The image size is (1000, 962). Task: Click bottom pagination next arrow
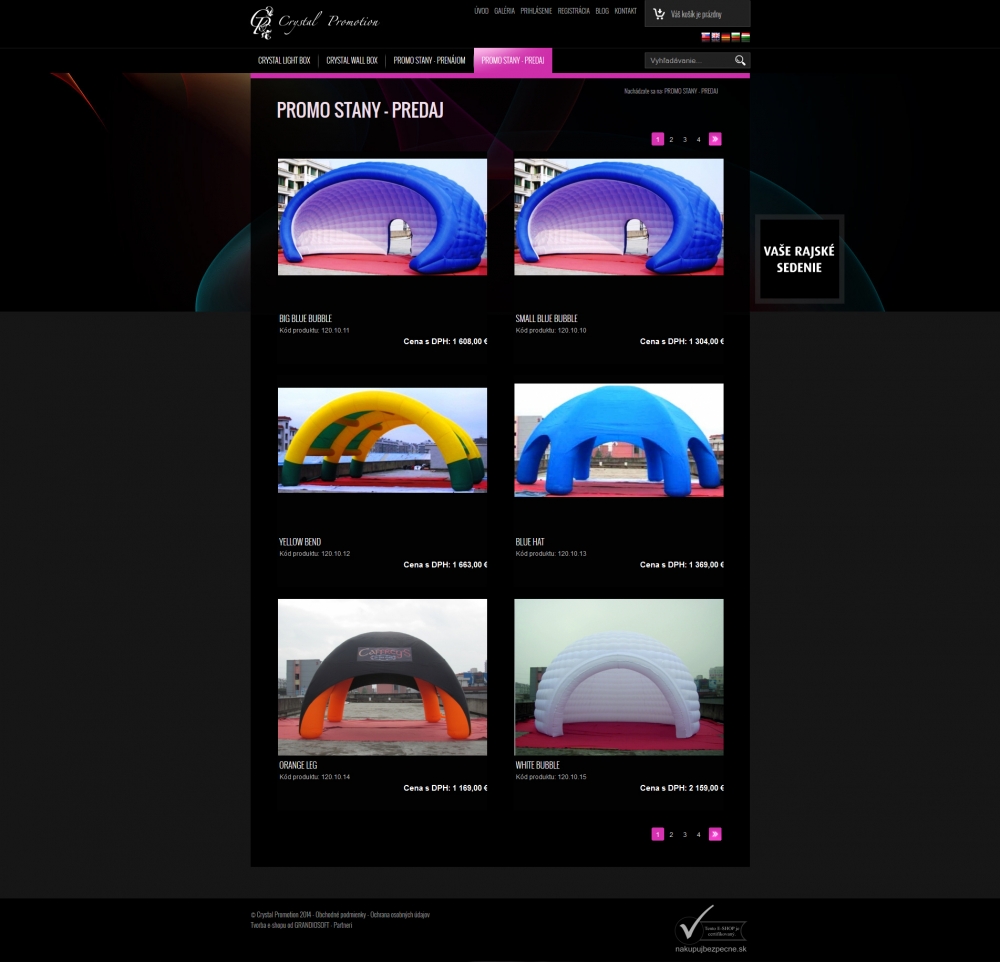(715, 834)
